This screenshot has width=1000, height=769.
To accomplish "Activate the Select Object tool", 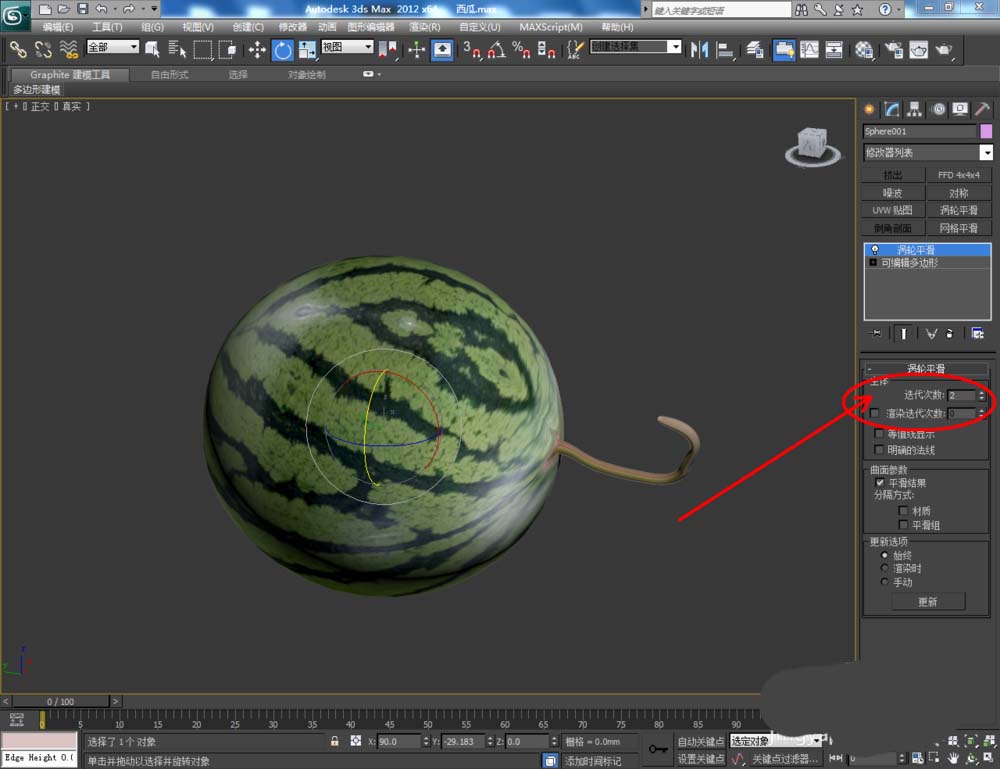I will pos(152,49).
